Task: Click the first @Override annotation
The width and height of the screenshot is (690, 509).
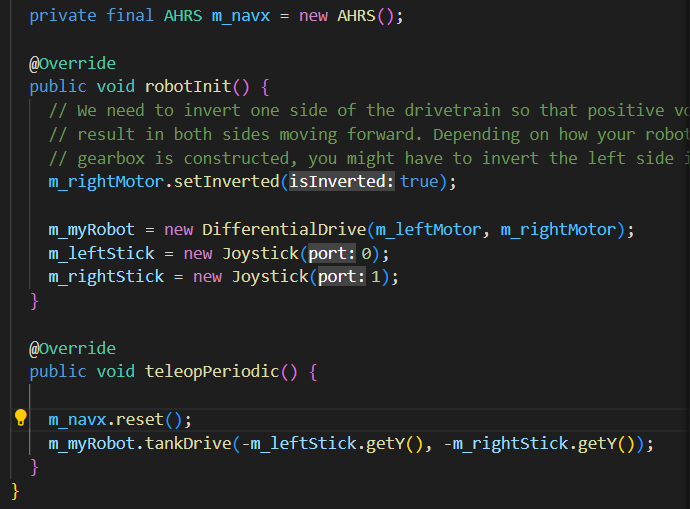Action: coord(72,64)
